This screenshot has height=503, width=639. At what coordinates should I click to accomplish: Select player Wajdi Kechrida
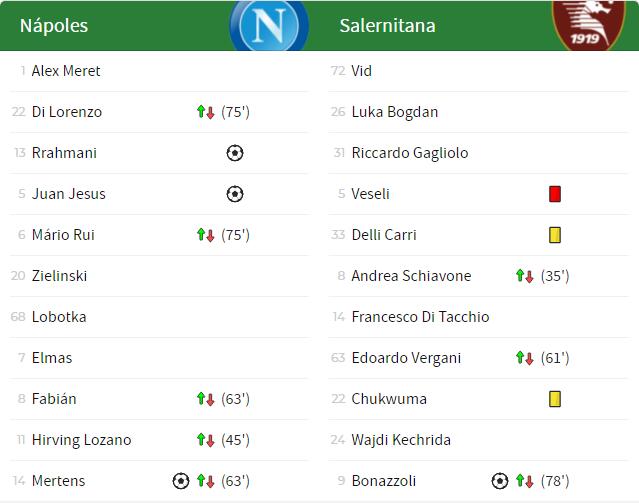click(401, 440)
